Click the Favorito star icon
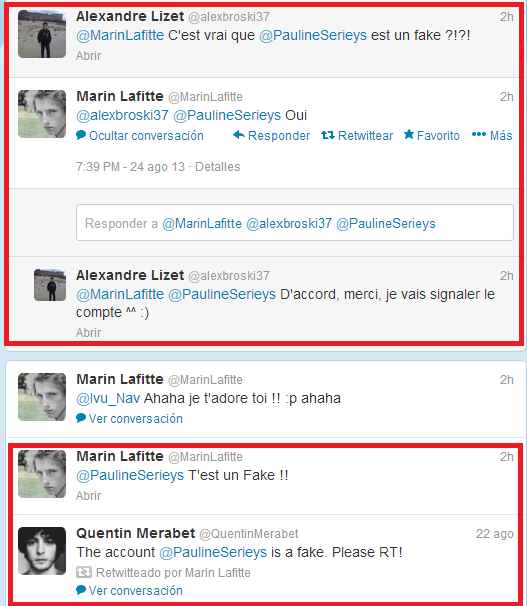The width and height of the screenshot is (527, 606). [x=409, y=134]
